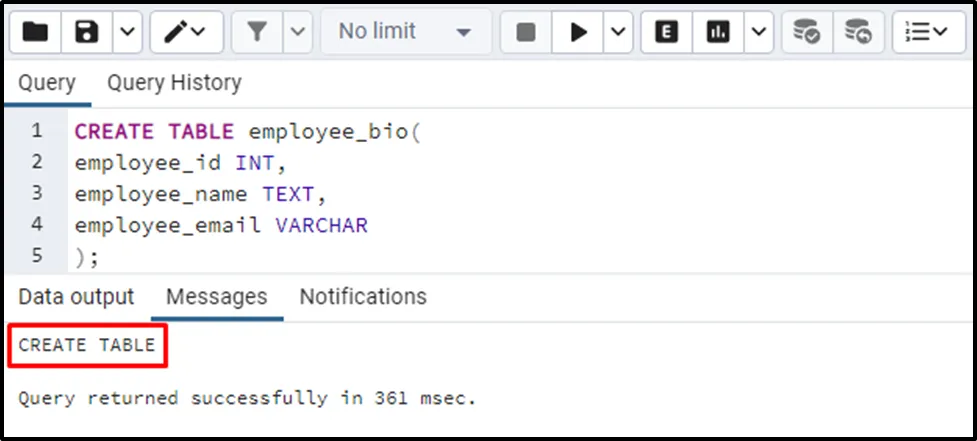The image size is (977, 441).
Task: Click the Explain query E icon
Action: coord(667,32)
